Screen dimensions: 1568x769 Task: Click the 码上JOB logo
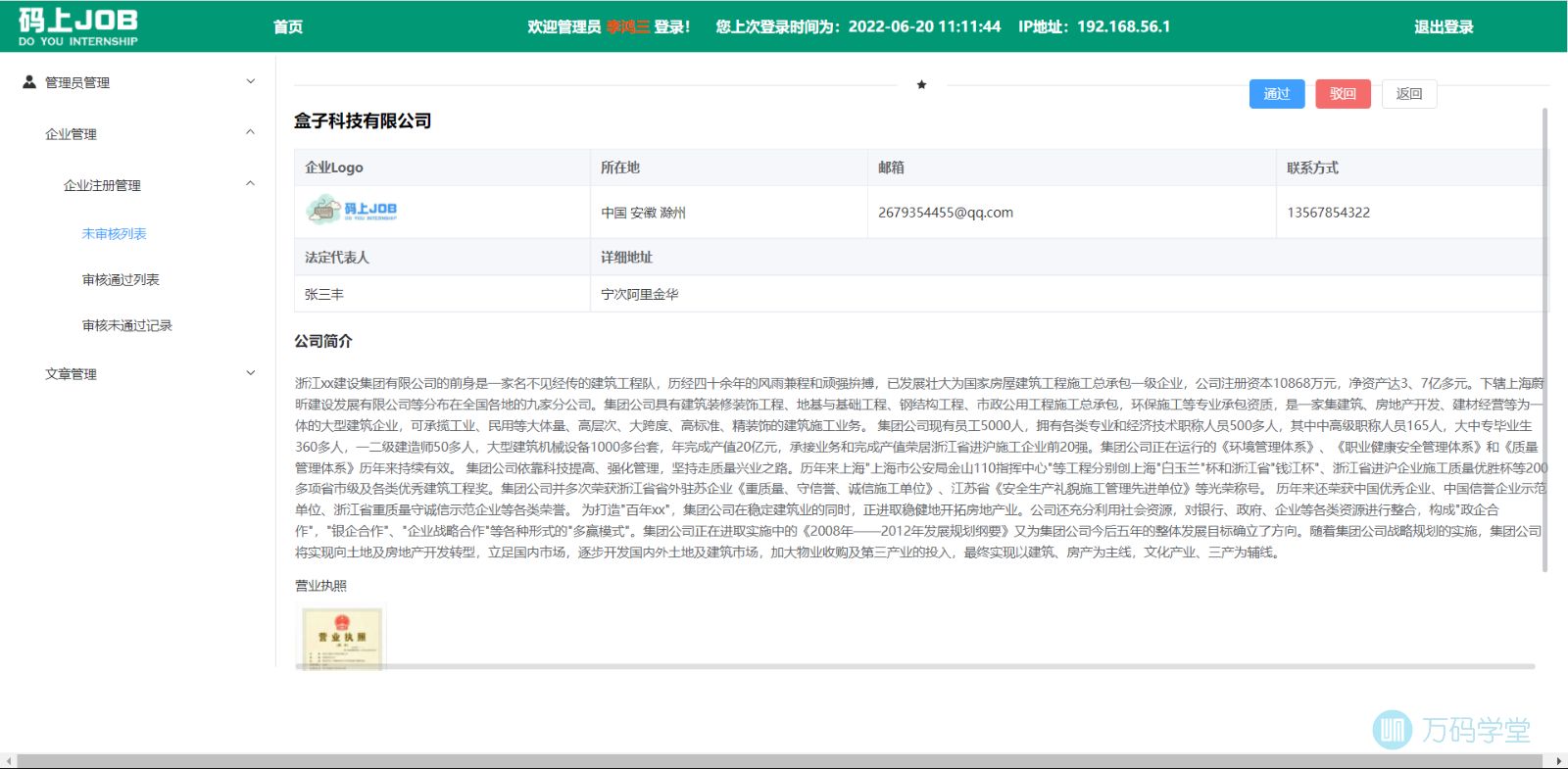pyautogui.click(x=78, y=26)
